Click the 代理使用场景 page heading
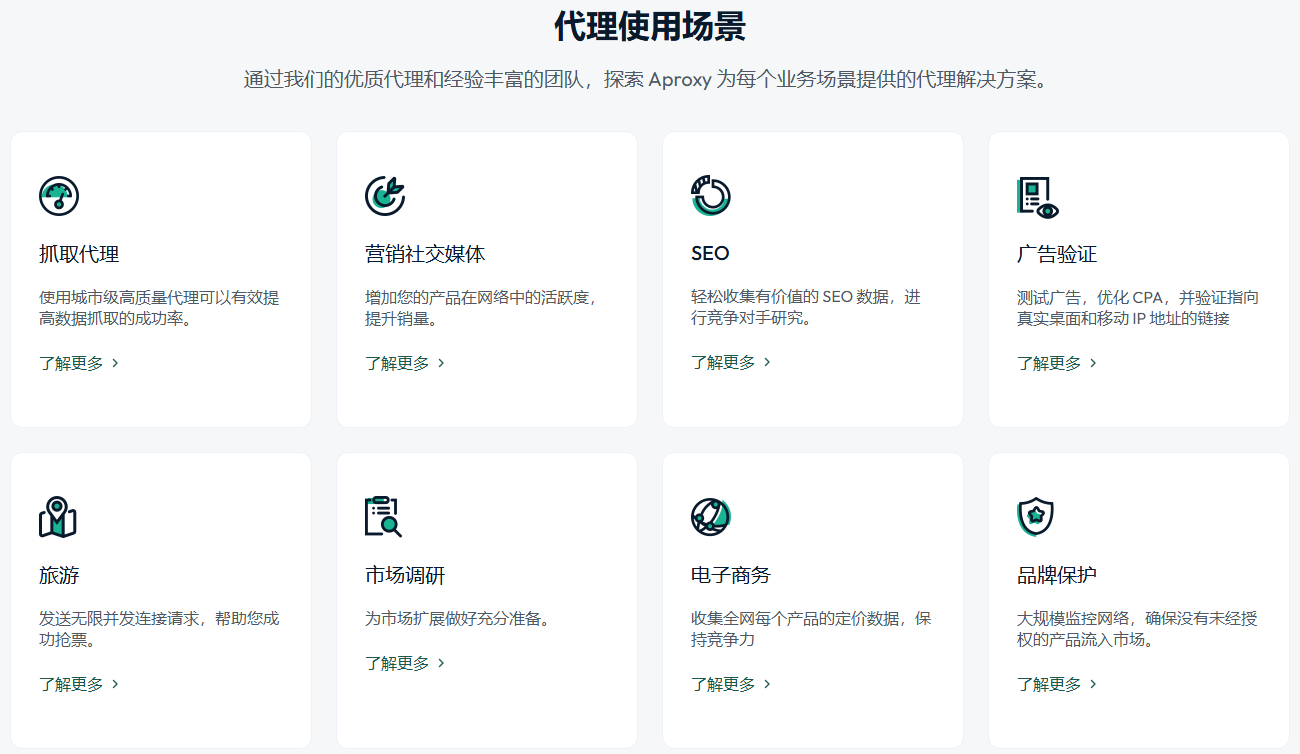1300x754 pixels. coord(650,26)
